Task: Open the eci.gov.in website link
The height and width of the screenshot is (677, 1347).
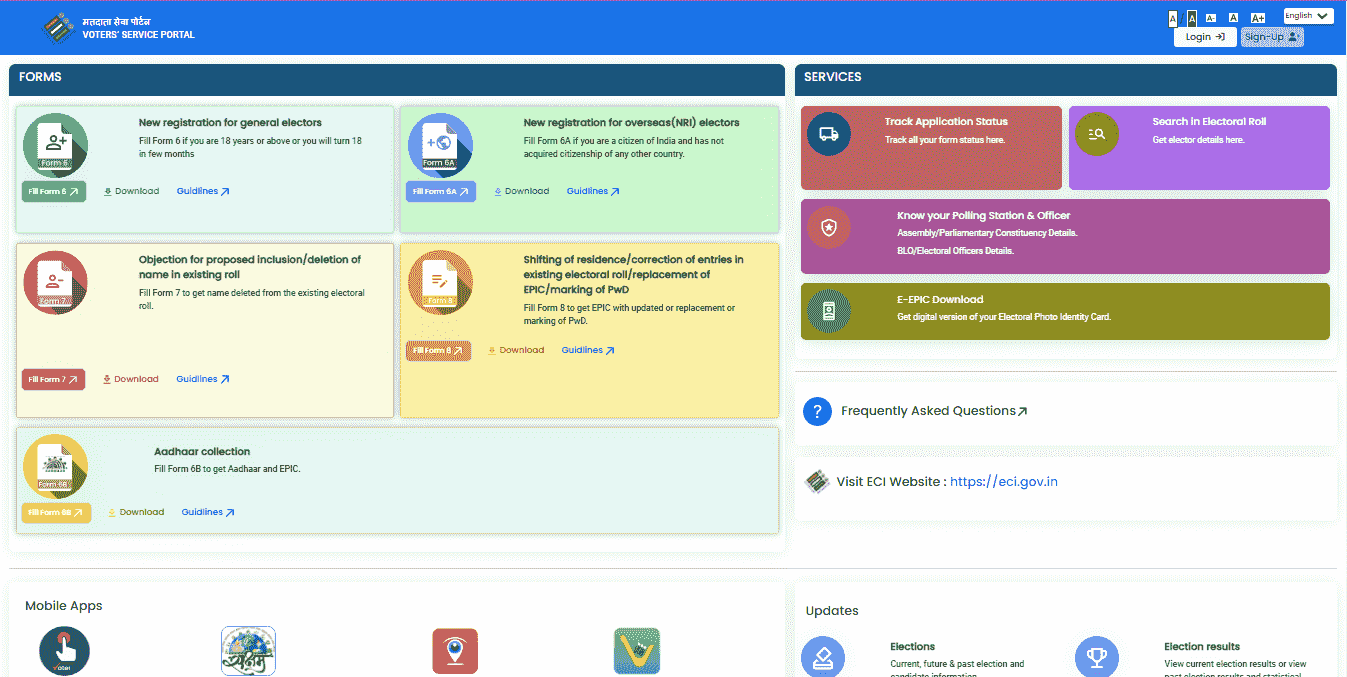Action: pyautogui.click(x=1003, y=482)
